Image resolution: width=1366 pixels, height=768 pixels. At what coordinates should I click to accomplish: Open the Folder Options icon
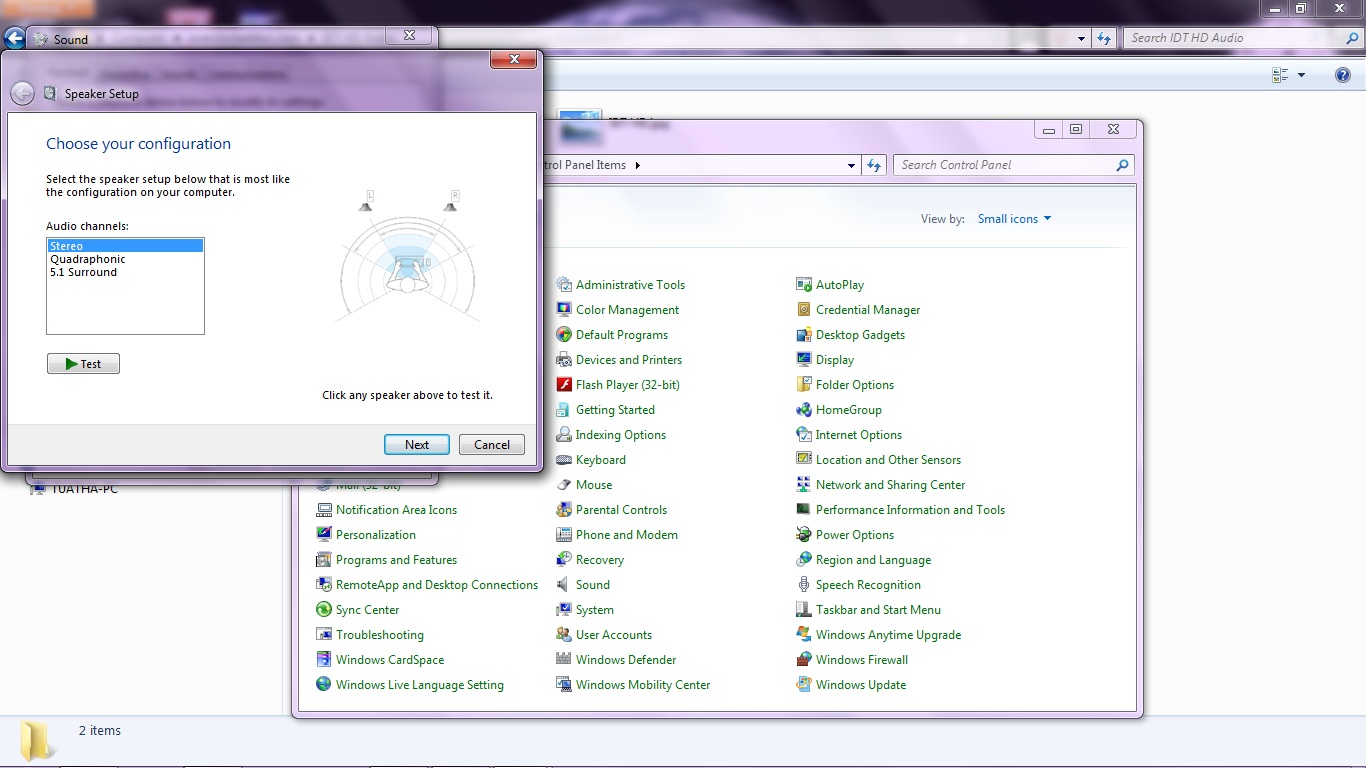point(804,385)
